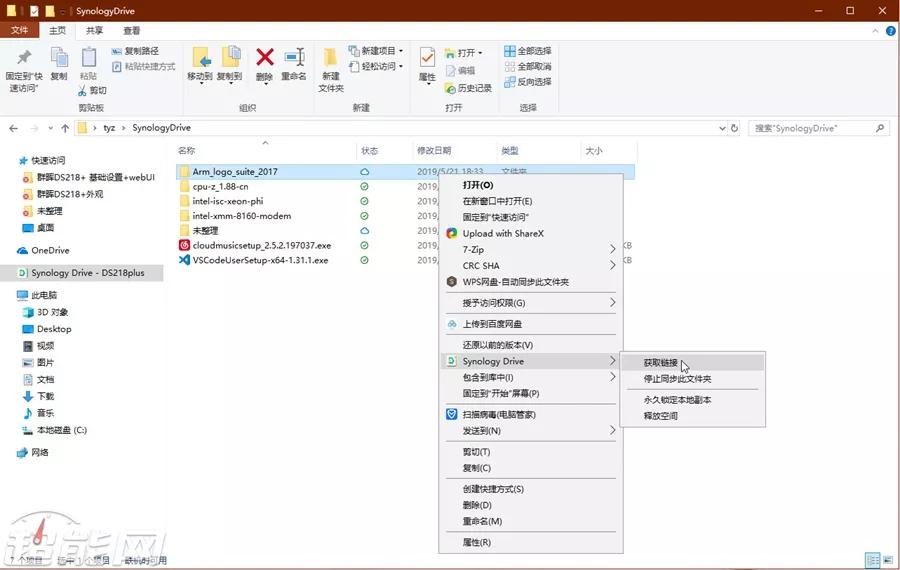The width and height of the screenshot is (900, 570).
Task: Click the Up one level arrow
Action: pyautogui.click(x=65, y=128)
